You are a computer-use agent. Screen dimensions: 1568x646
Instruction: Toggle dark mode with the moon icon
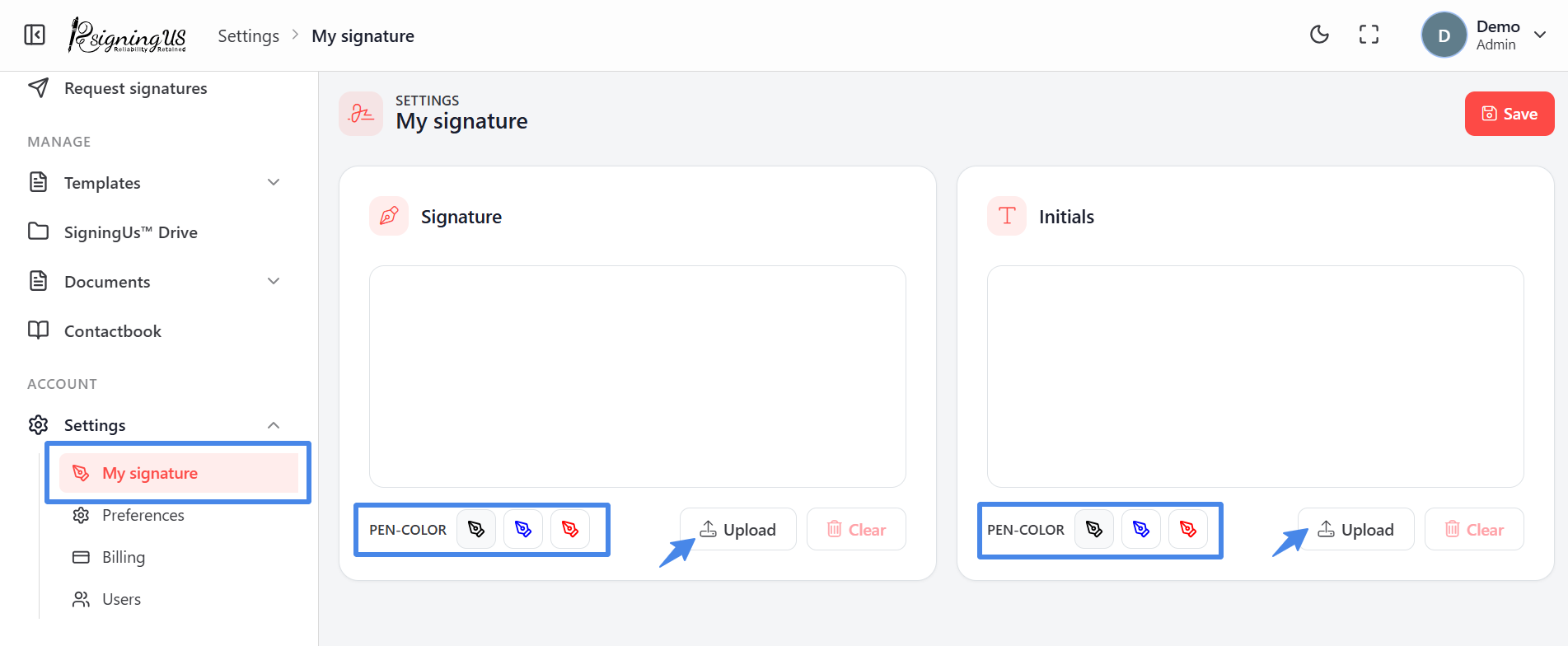click(x=1319, y=35)
